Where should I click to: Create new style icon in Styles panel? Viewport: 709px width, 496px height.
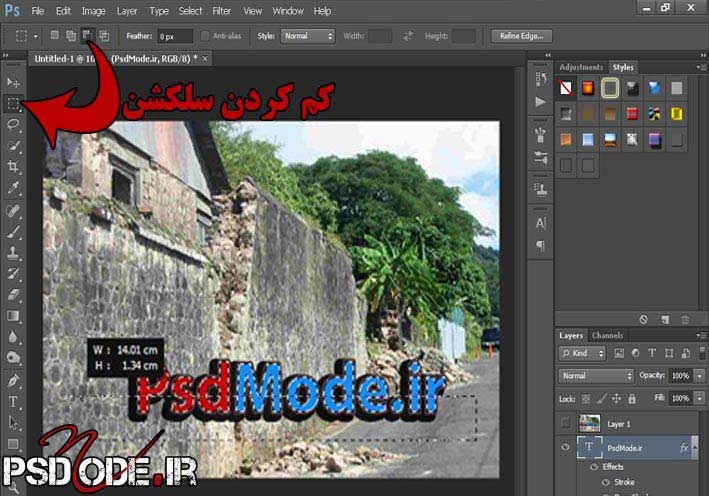(x=665, y=320)
